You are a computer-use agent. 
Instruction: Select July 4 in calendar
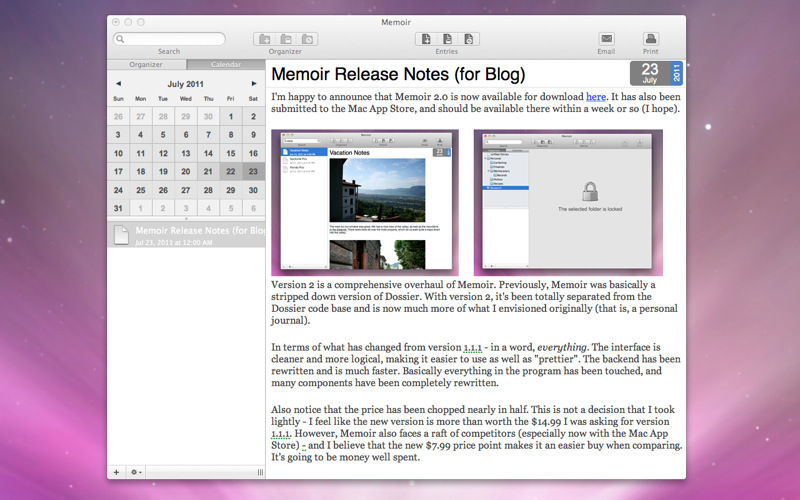coord(141,135)
